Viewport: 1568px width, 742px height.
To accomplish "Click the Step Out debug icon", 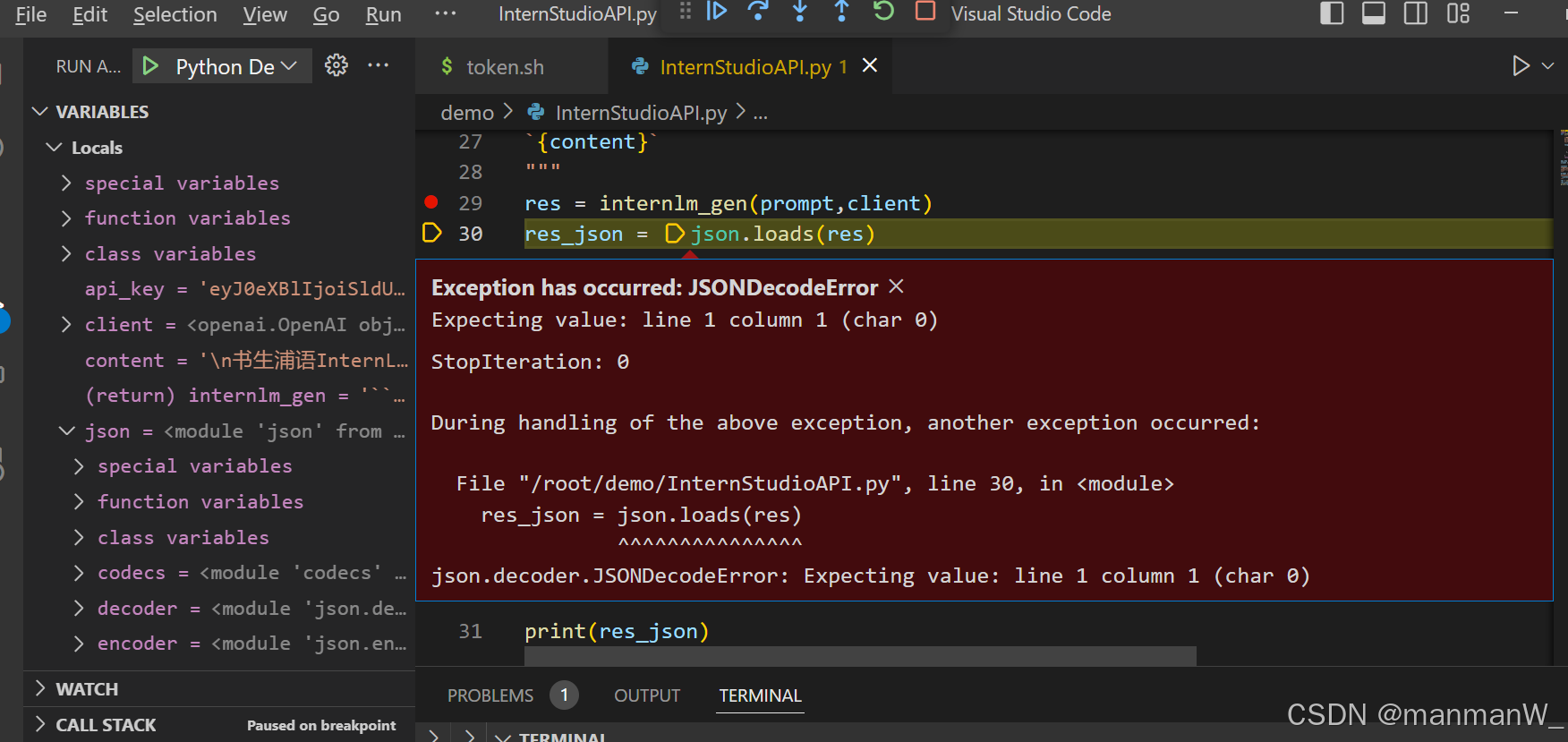I will tap(841, 12).
